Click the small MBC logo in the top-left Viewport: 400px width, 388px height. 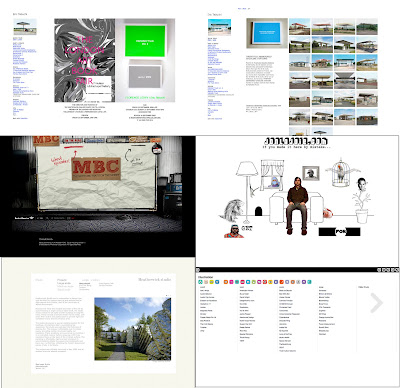pos(46,140)
